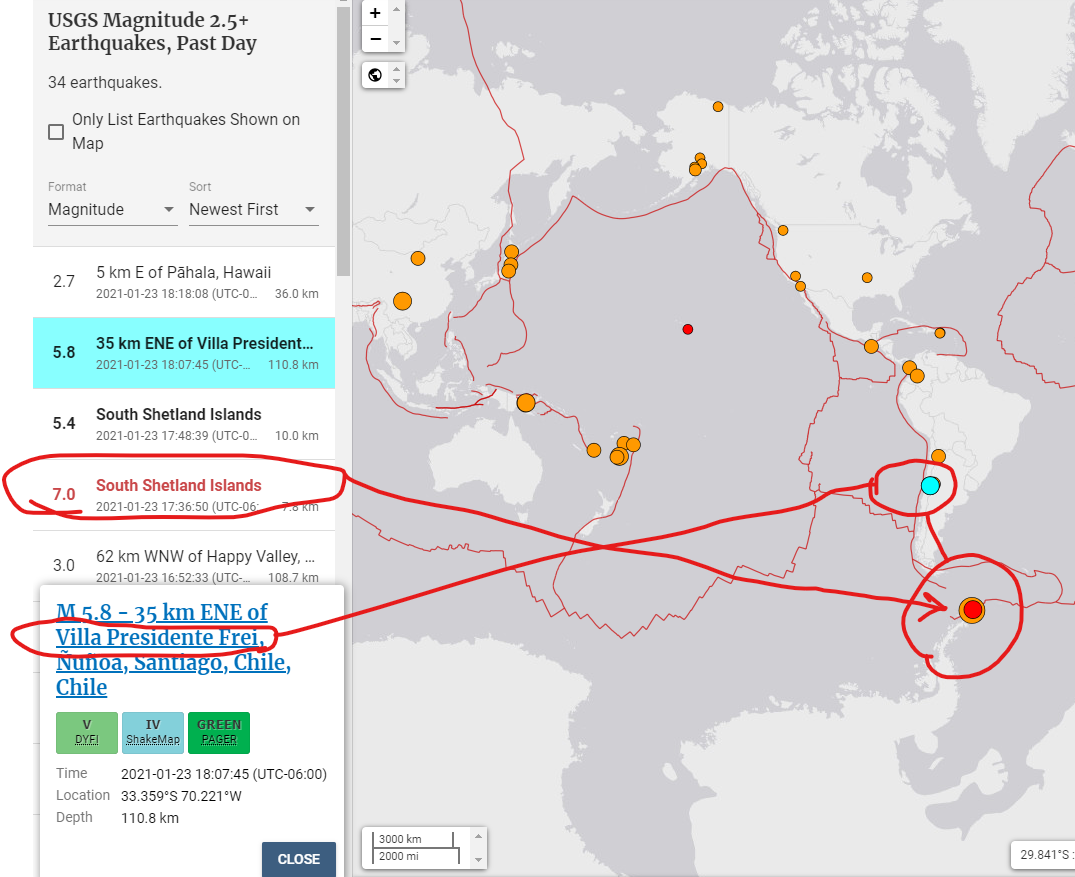
Task: Zoom in with the plus button
Action: point(375,13)
